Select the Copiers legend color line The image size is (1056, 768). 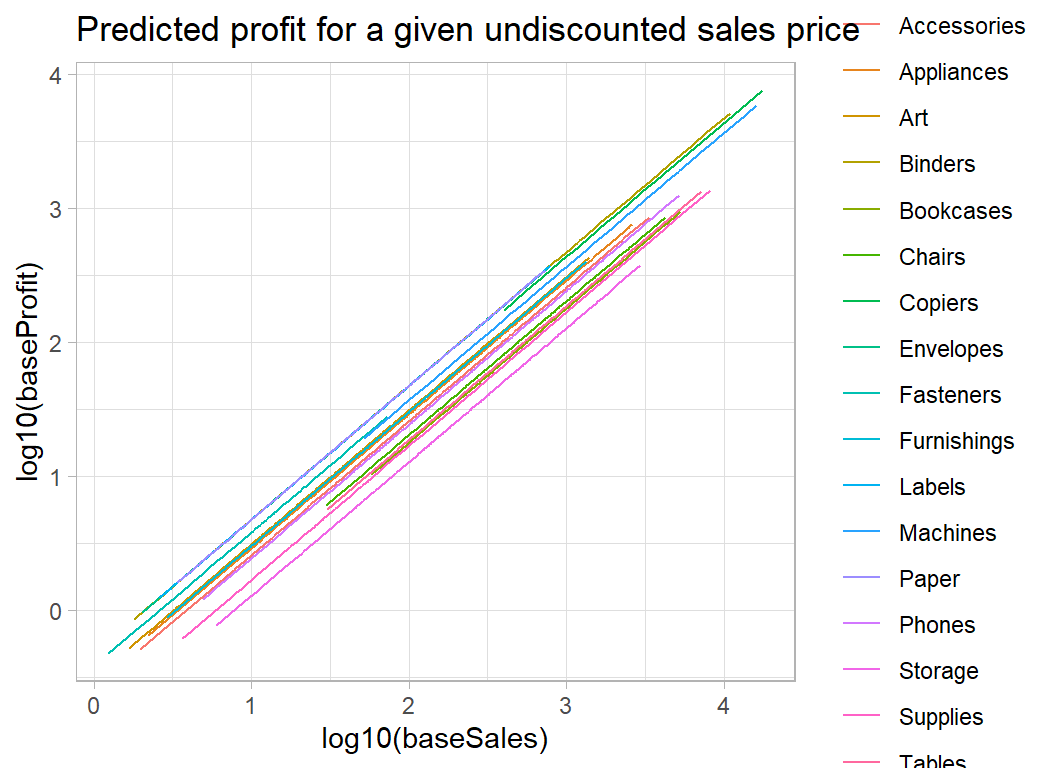pos(861,303)
